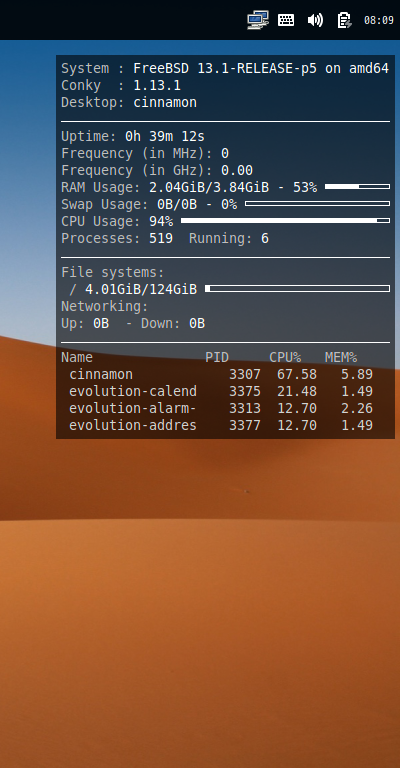
Task: Open the sound volume tray icon
Action: [x=315, y=20]
